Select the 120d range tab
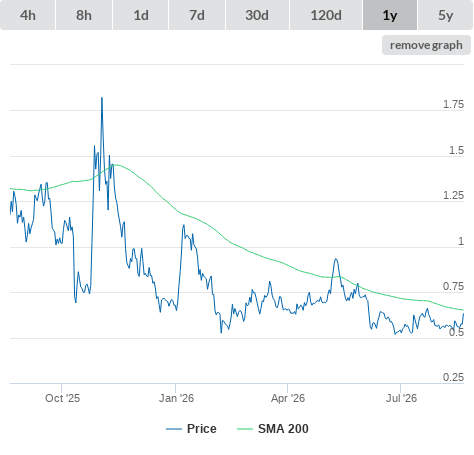474x455 pixels. tap(326, 15)
